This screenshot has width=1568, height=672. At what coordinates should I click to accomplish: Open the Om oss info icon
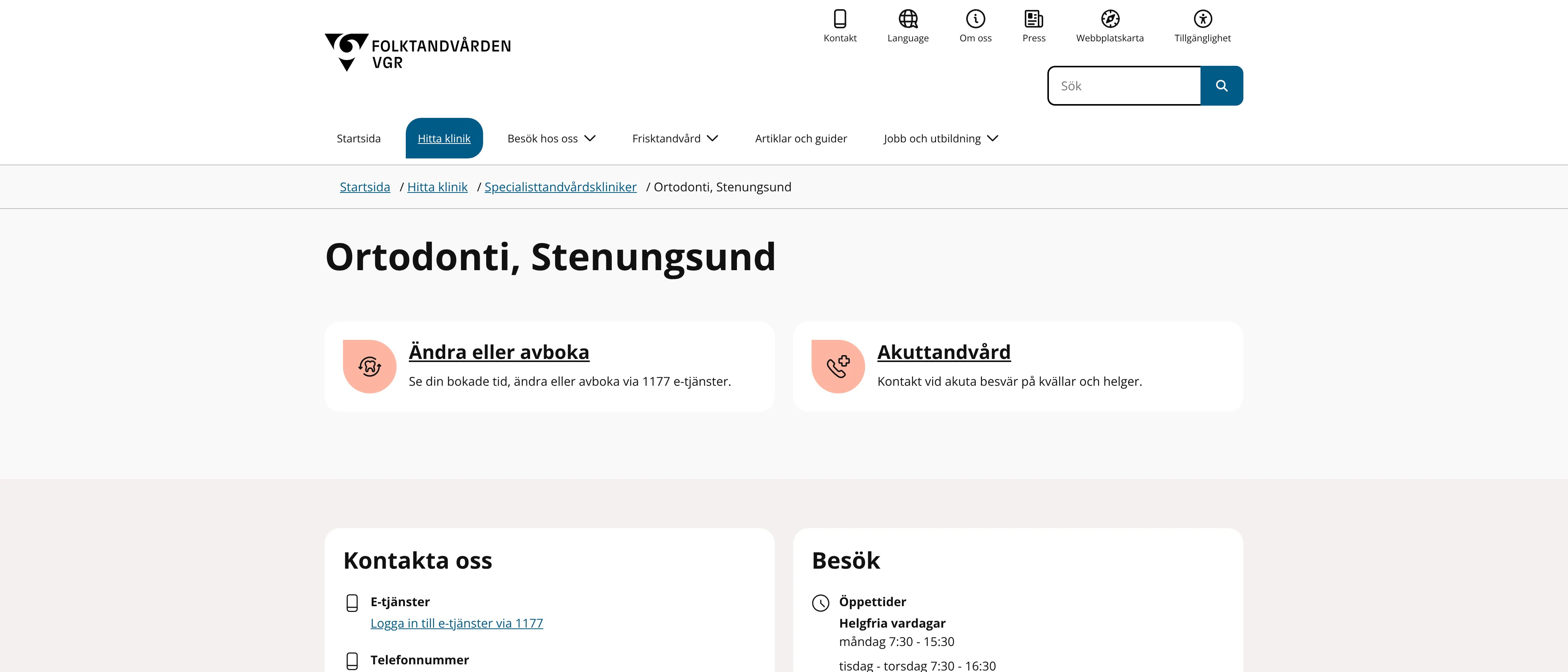point(975,19)
